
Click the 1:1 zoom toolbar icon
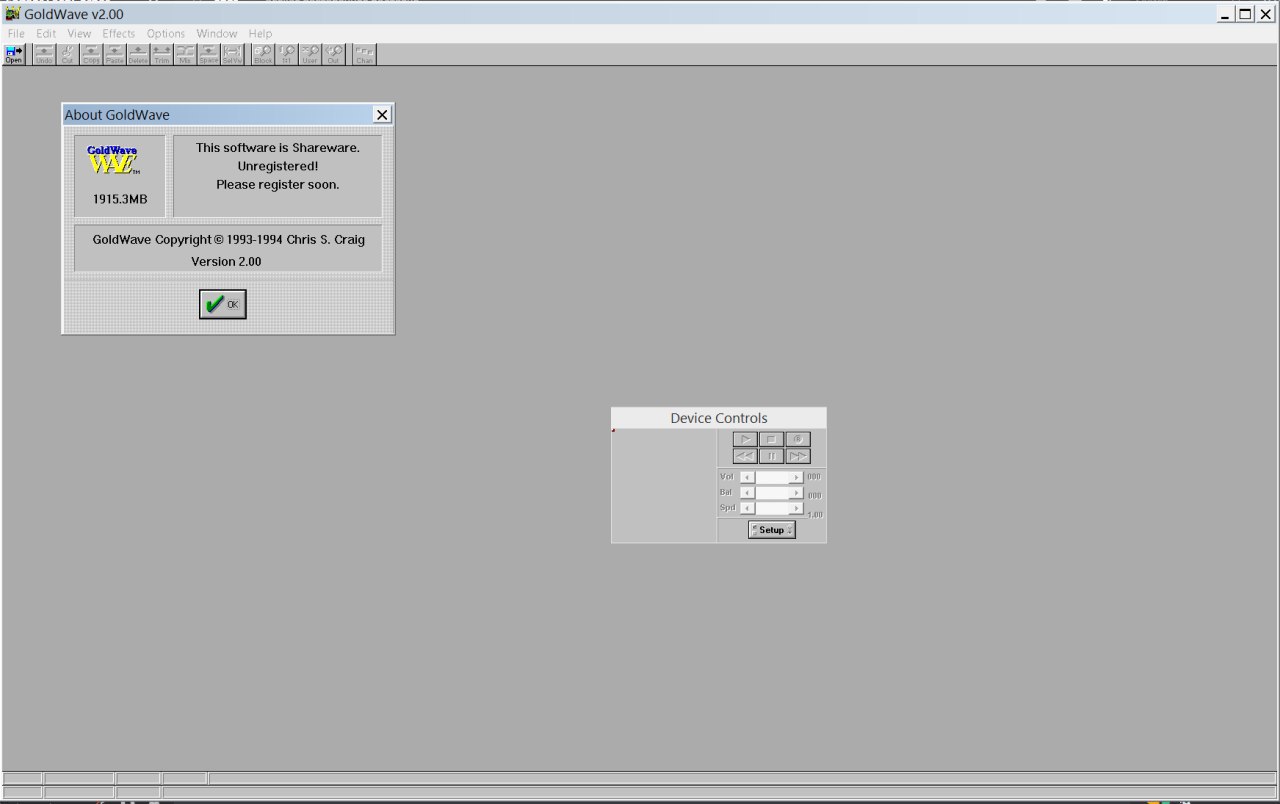pyautogui.click(x=287, y=55)
